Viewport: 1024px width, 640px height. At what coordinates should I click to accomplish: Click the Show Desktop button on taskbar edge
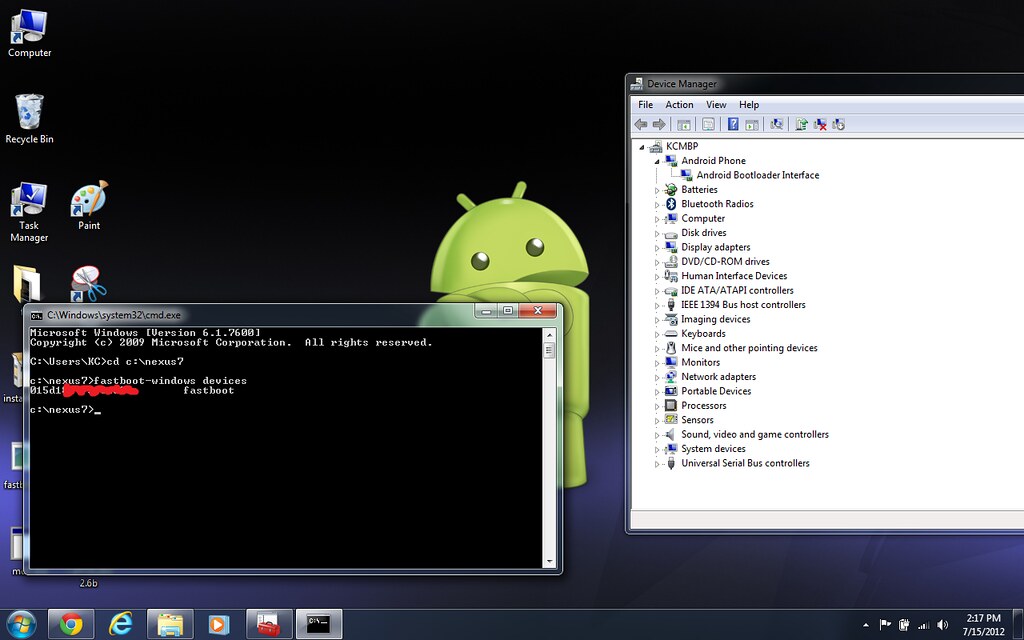[1020, 625]
